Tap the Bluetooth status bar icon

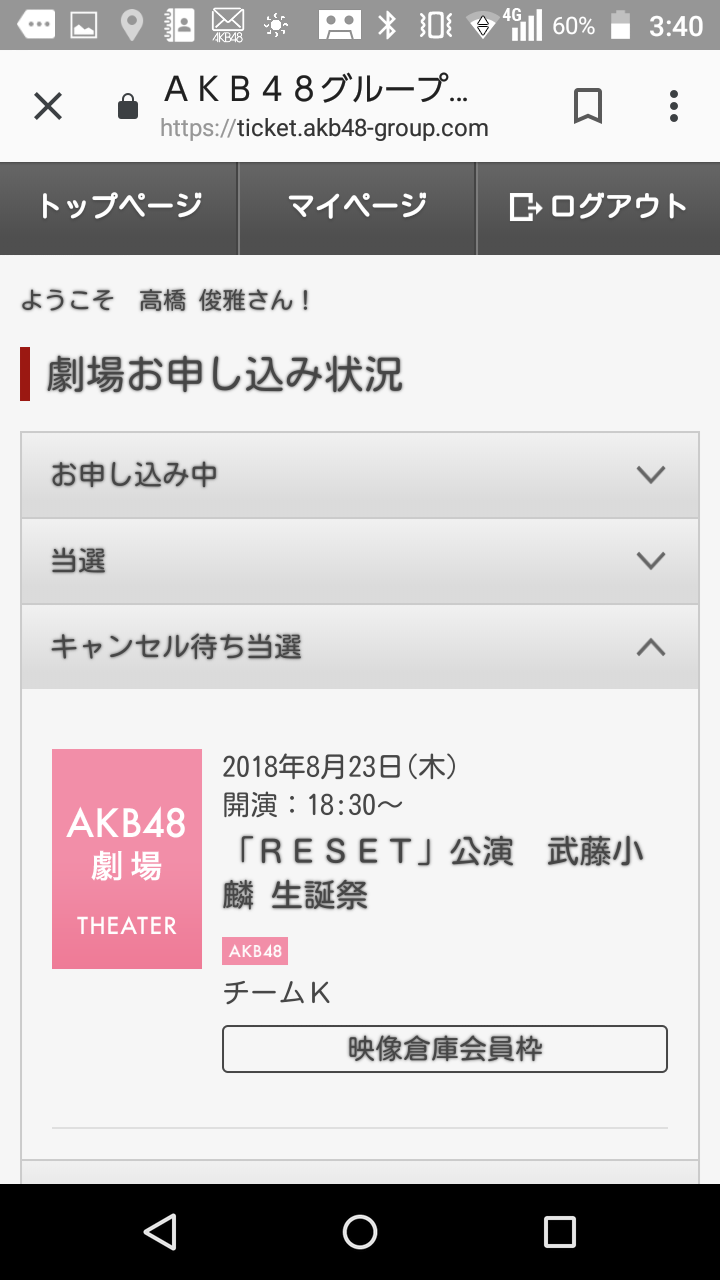pyautogui.click(x=387, y=25)
